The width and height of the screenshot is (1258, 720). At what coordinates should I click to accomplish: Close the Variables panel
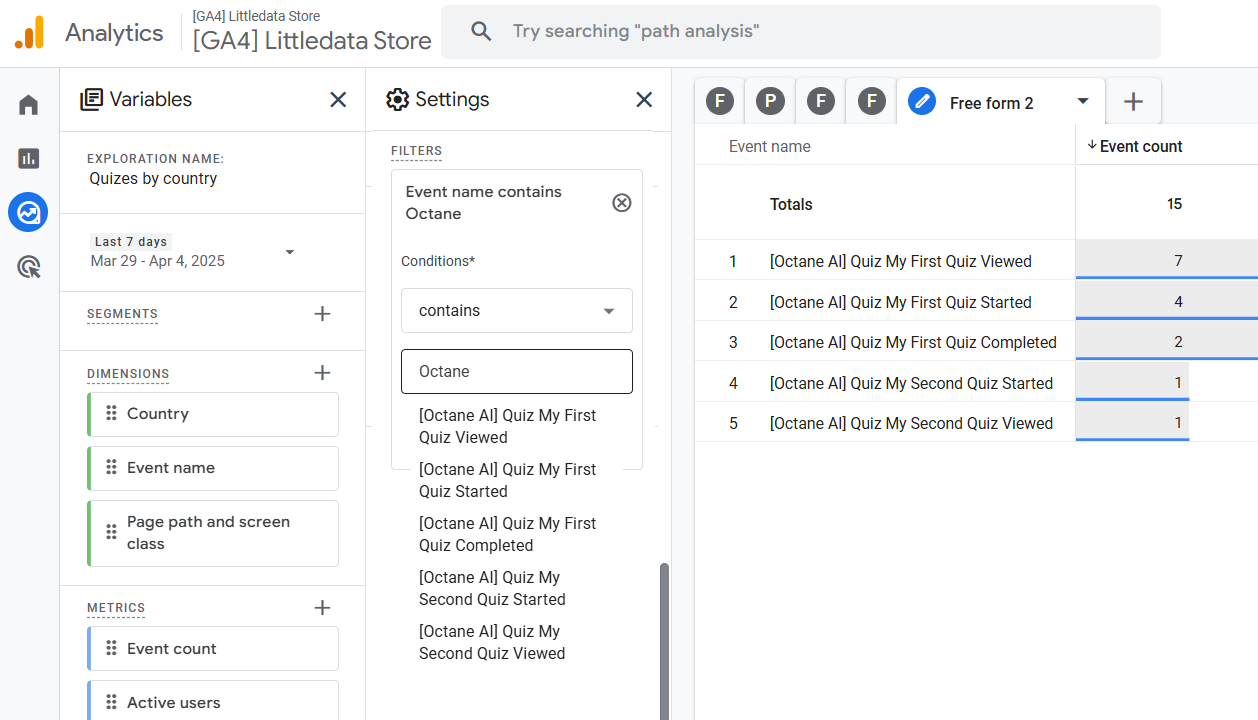(338, 99)
